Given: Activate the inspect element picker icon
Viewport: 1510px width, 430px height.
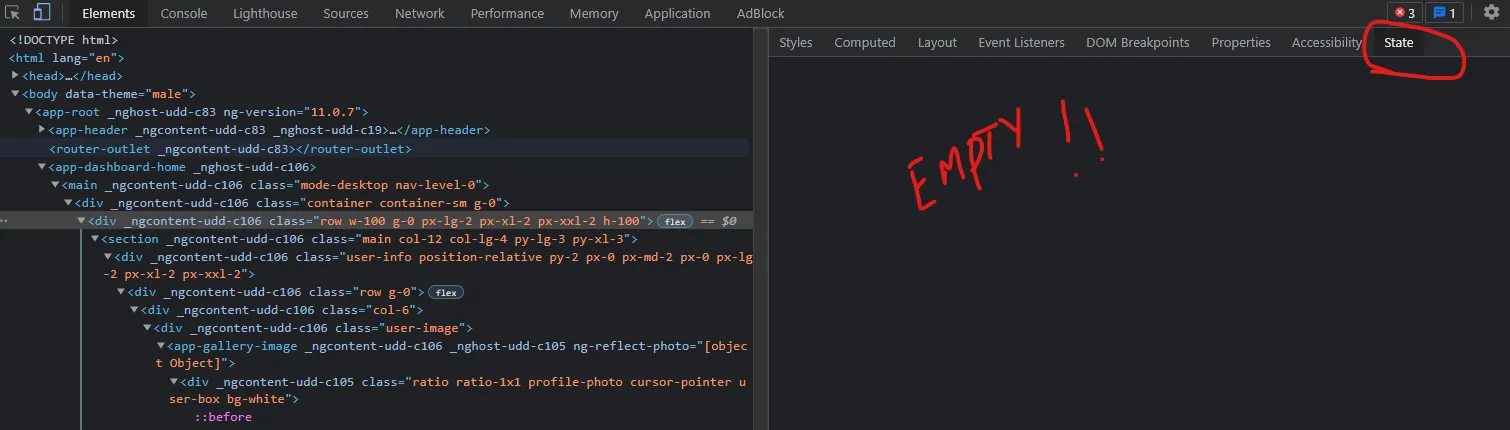Looking at the screenshot, I should point(13,13).
